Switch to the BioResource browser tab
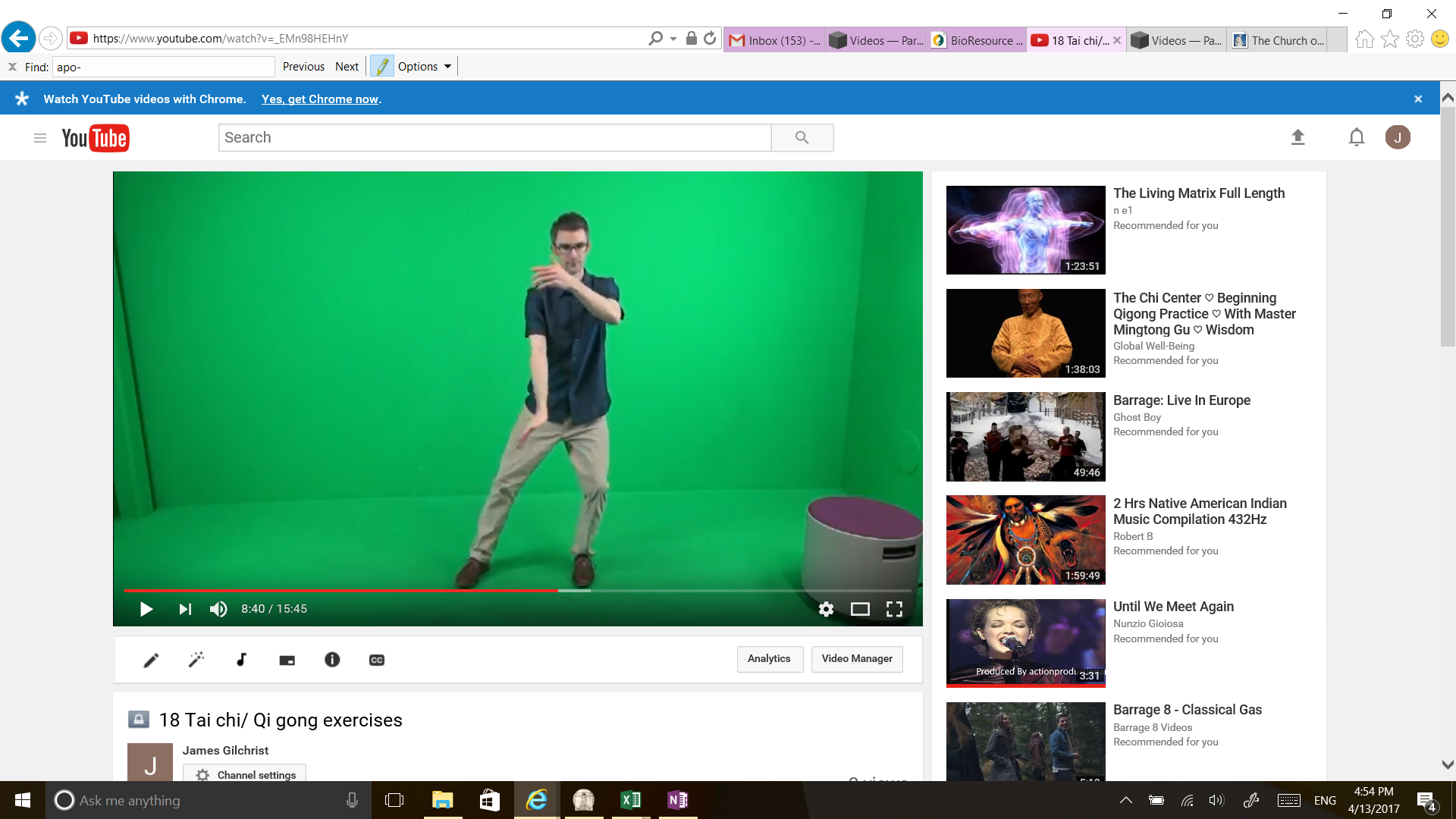Image resolution: width=1456 pixels, height=819 pixels. click(x=978, y=40)
